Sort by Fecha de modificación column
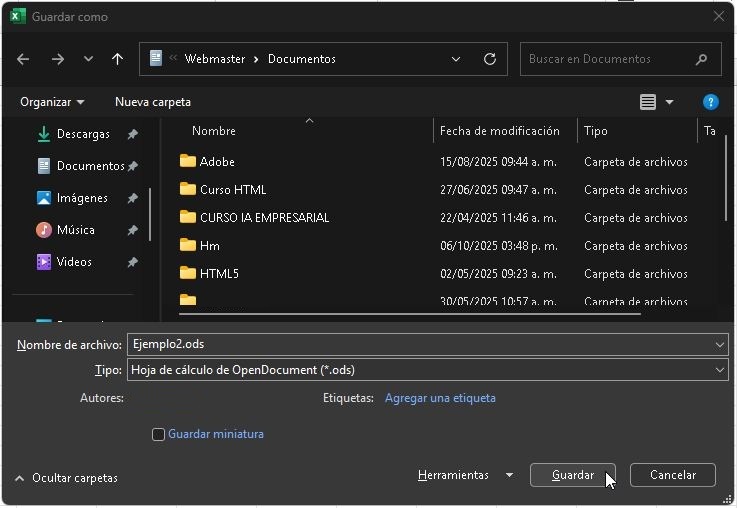The image size is (737, 508). 500,131
